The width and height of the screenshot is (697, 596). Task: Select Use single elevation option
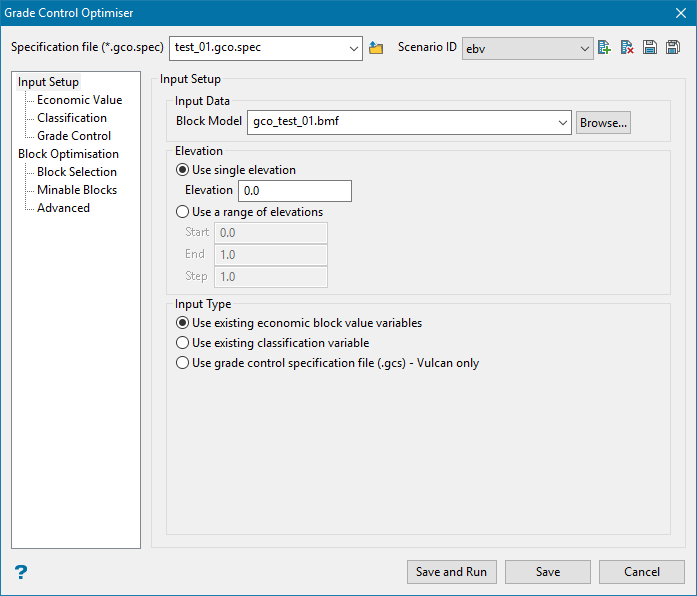(x=182, y=170)
